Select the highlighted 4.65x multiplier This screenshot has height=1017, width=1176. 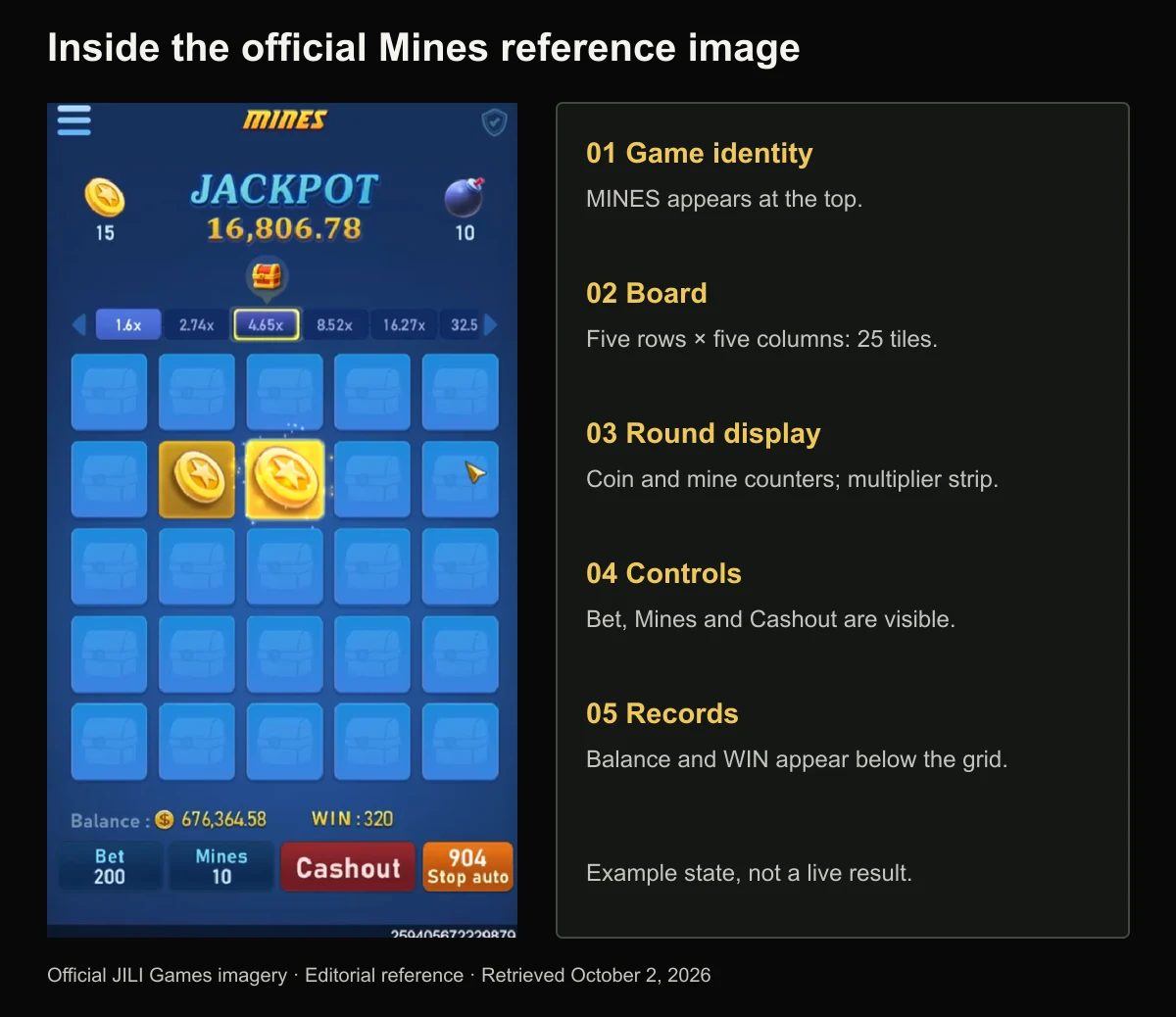click(x=266, y=324)
